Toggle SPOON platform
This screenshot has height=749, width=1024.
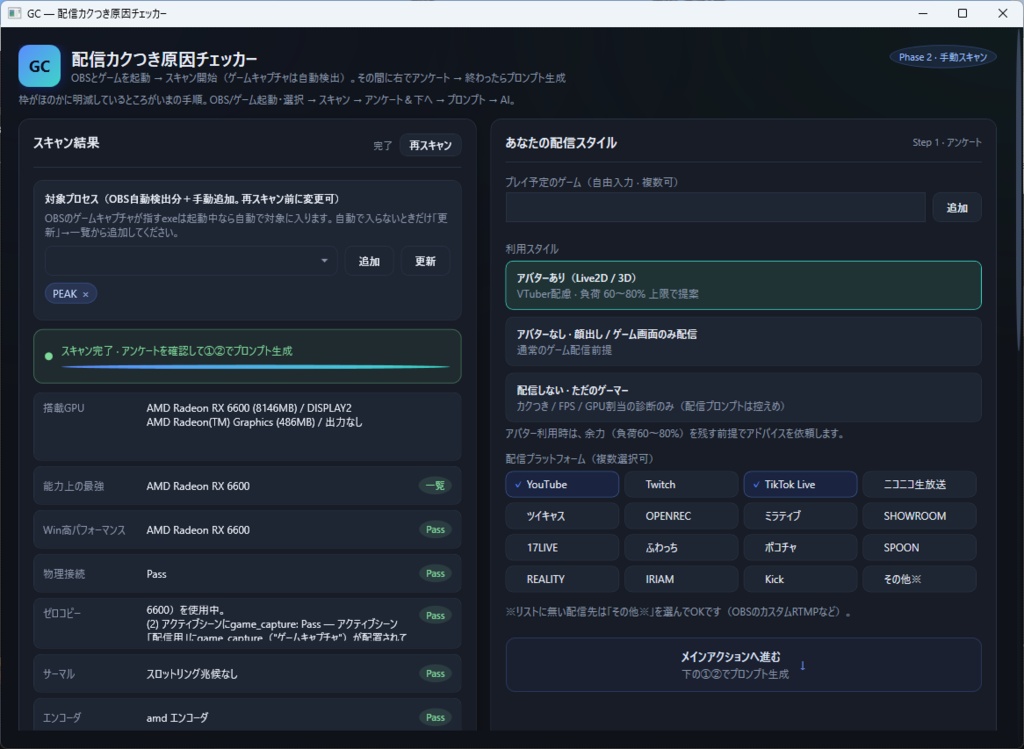tap(920, 547)
